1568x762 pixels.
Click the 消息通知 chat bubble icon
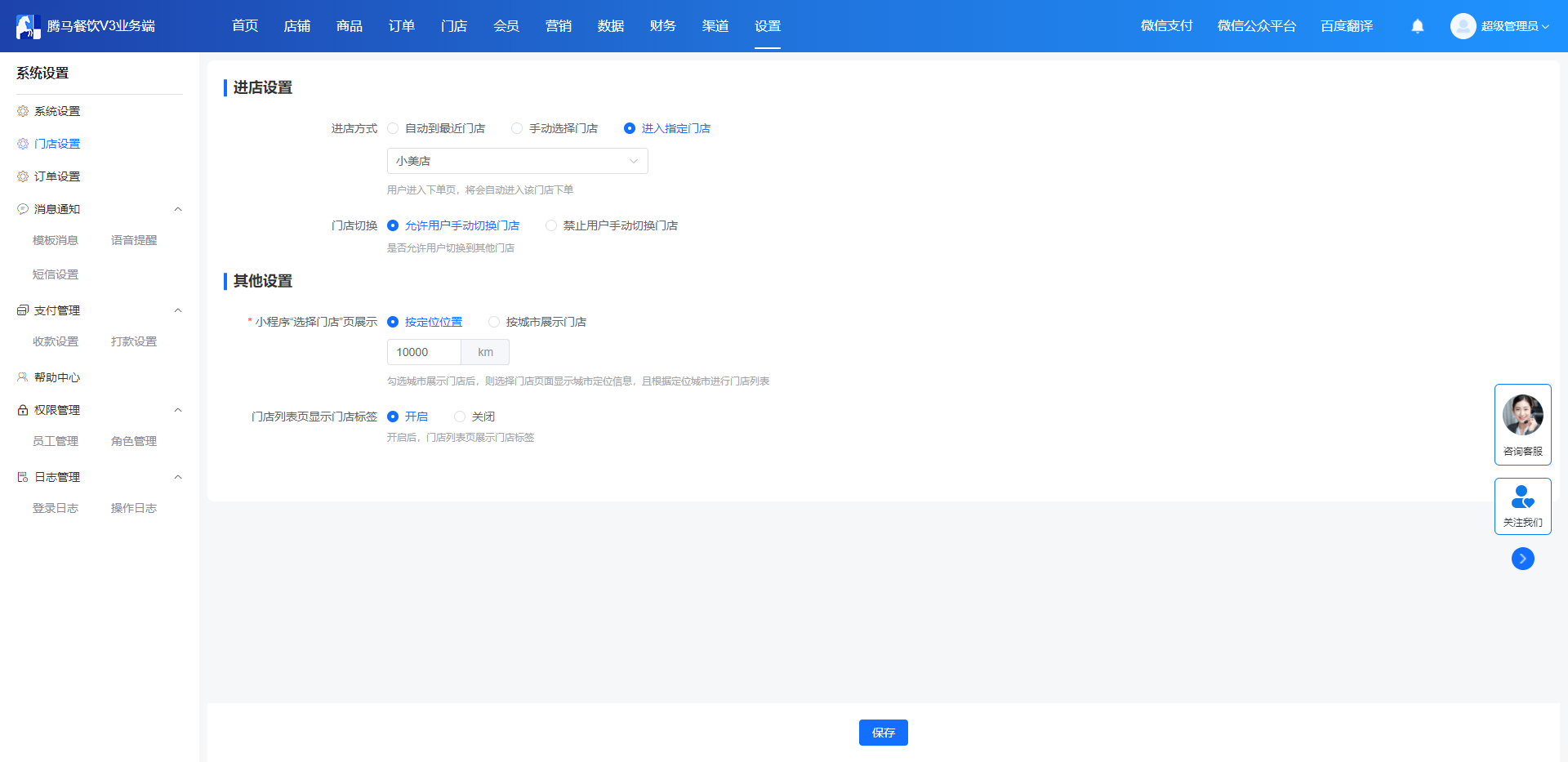click(23, 209)
